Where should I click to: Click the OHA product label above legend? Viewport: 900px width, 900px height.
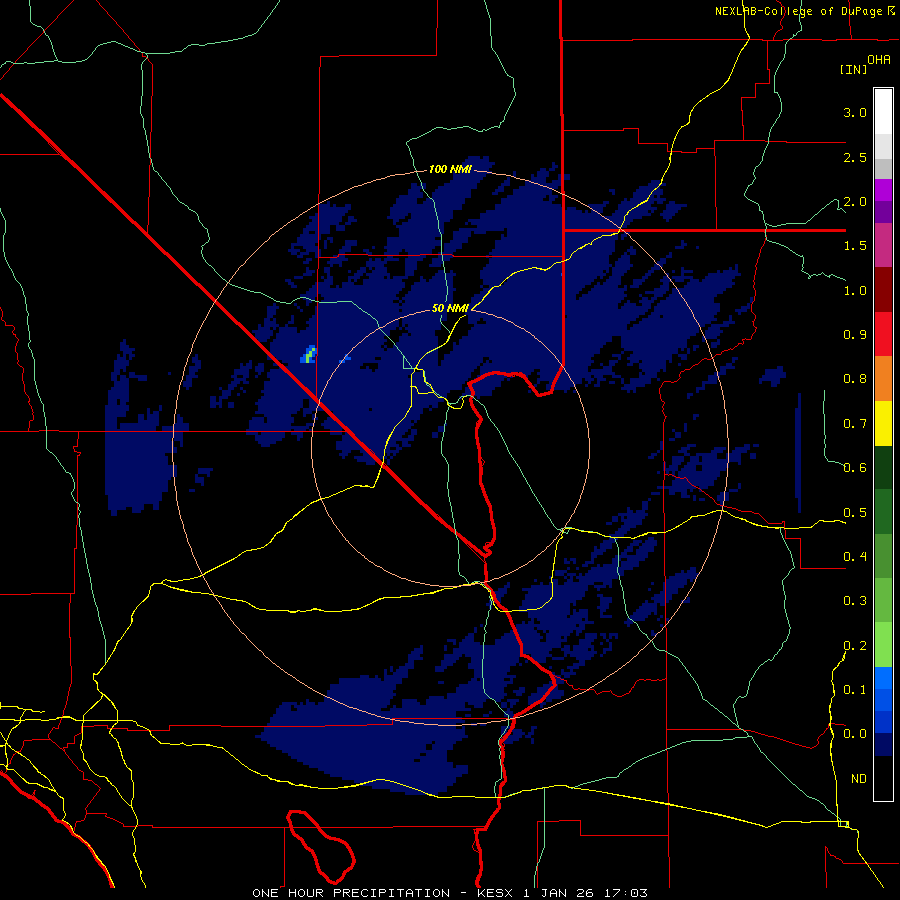tap(879, 60)
